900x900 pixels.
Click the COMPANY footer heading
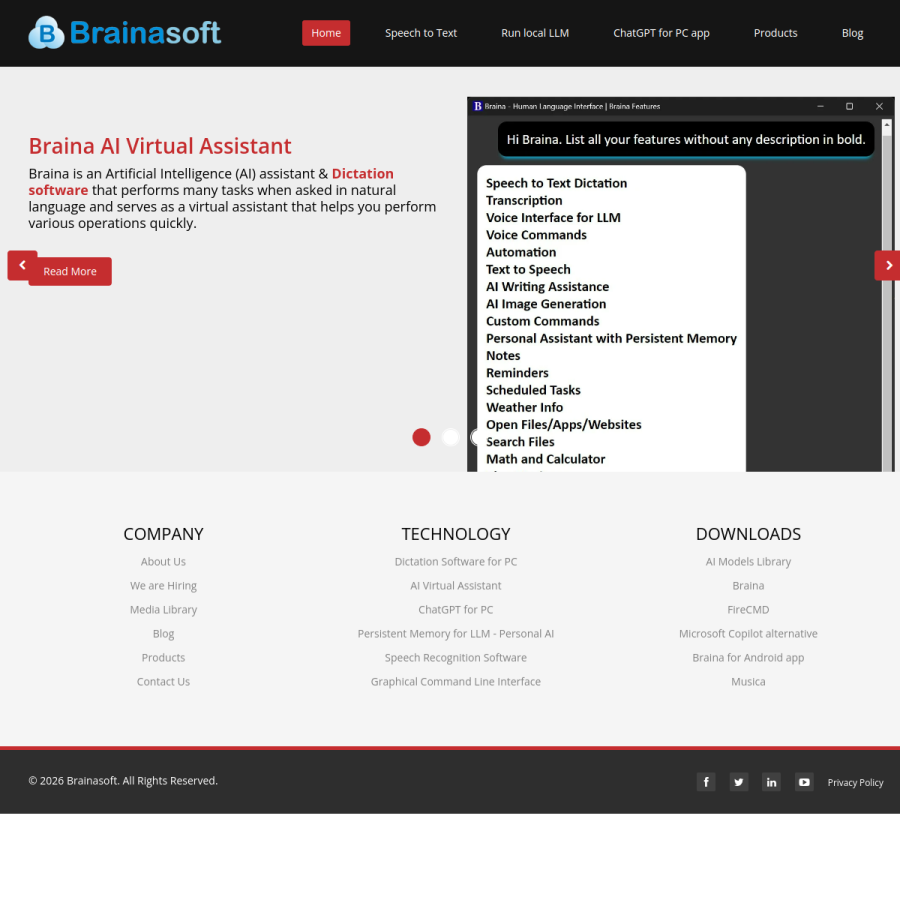164,534
